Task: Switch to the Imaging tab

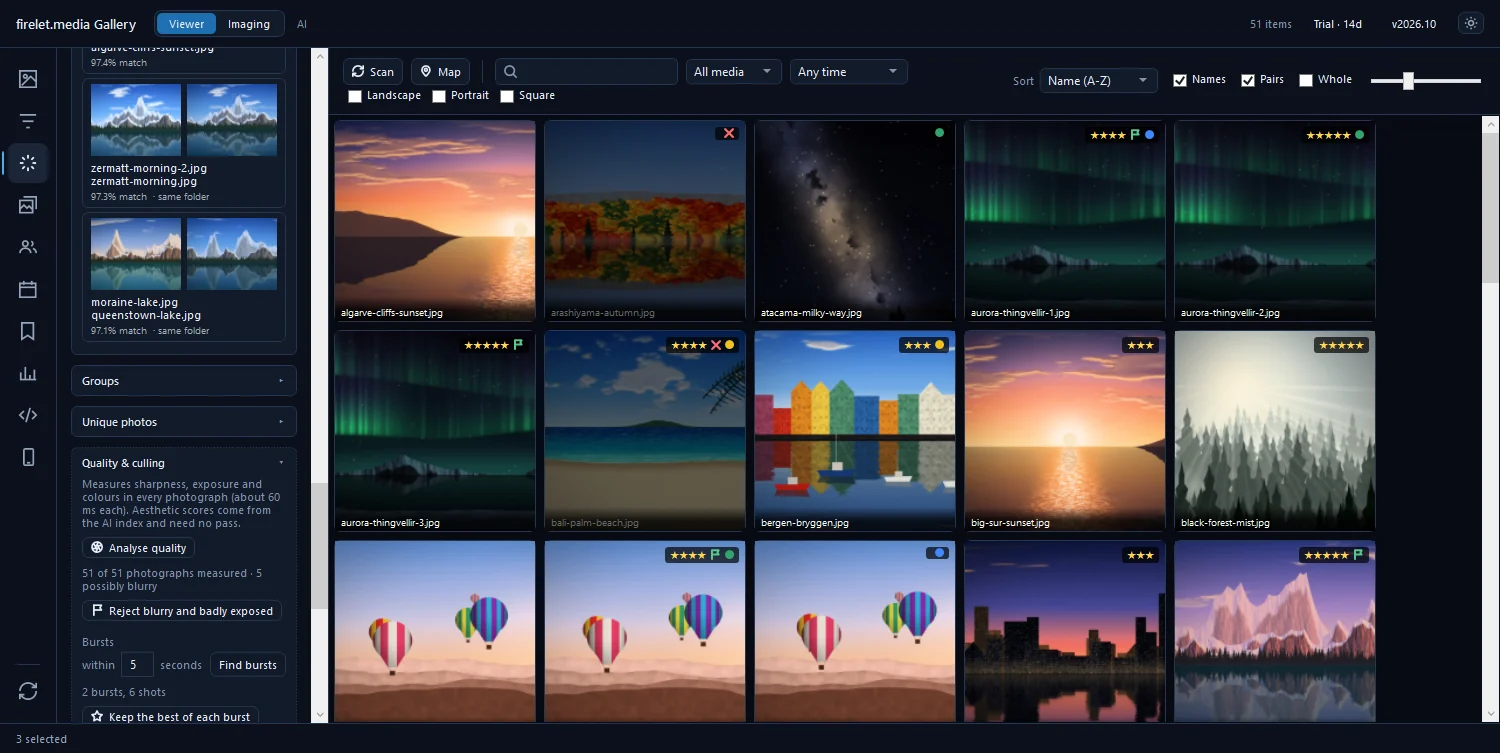Action: 249,24
